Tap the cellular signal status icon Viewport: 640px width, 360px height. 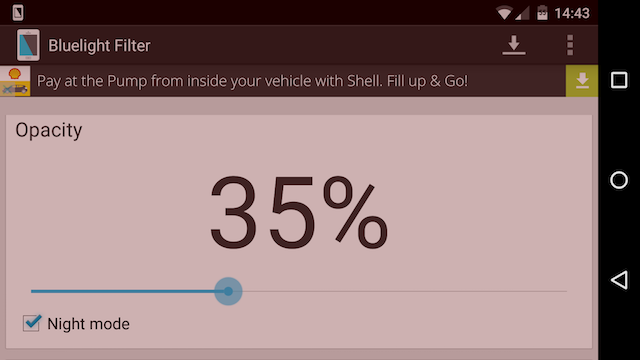point(522,13)
